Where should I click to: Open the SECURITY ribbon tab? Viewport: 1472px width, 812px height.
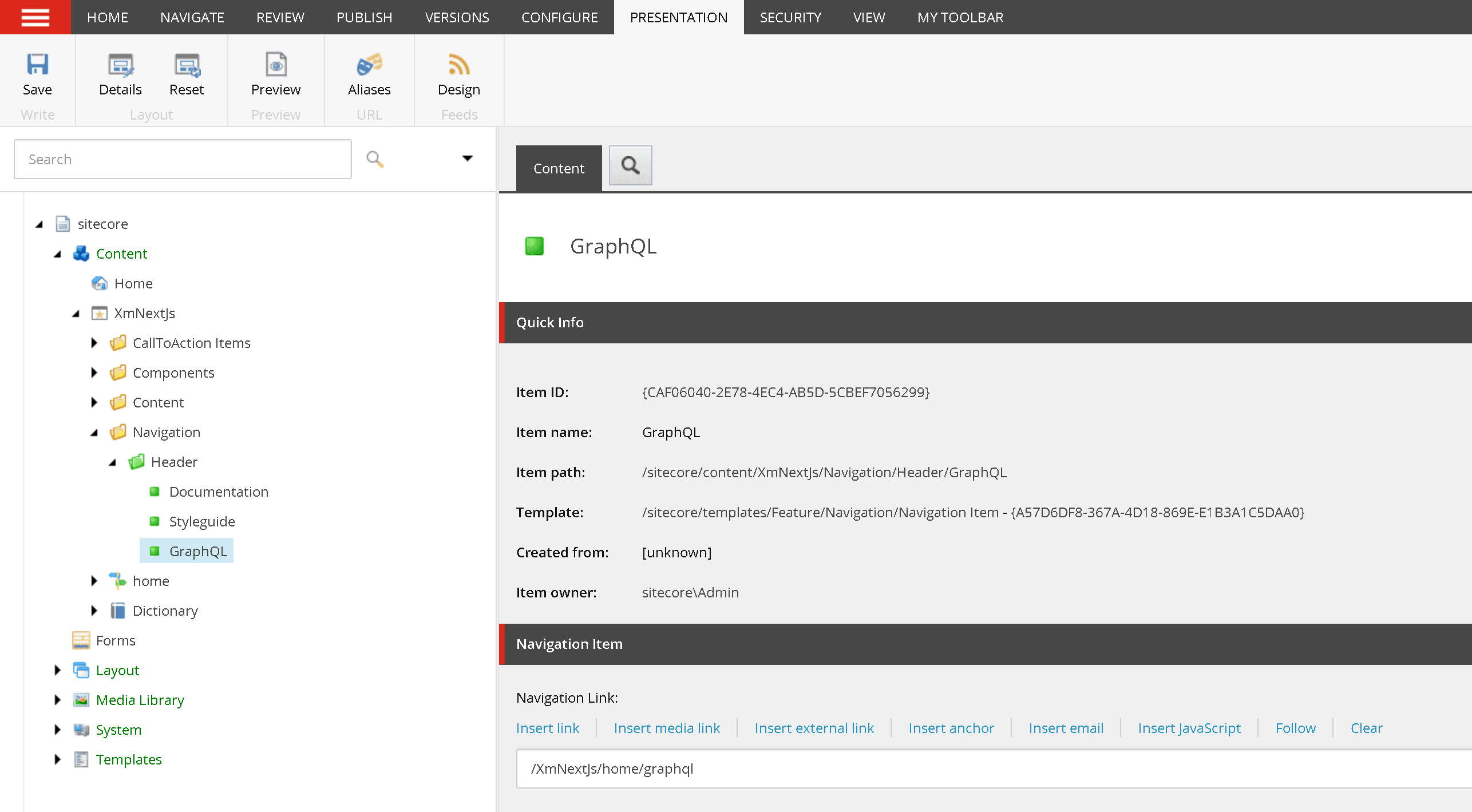(790, 17)
